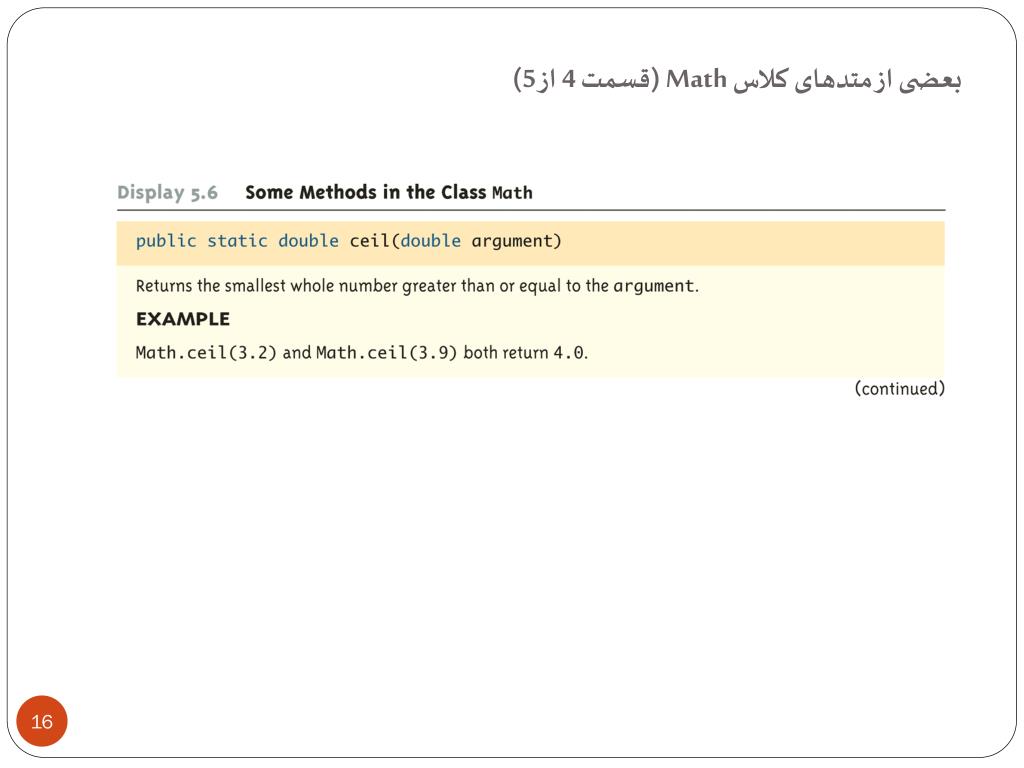Image resolution: width=1024 pixels, height=768 pixels.
Task: Click the monospaced 'argument.' word in description
Action: [656, 287]
